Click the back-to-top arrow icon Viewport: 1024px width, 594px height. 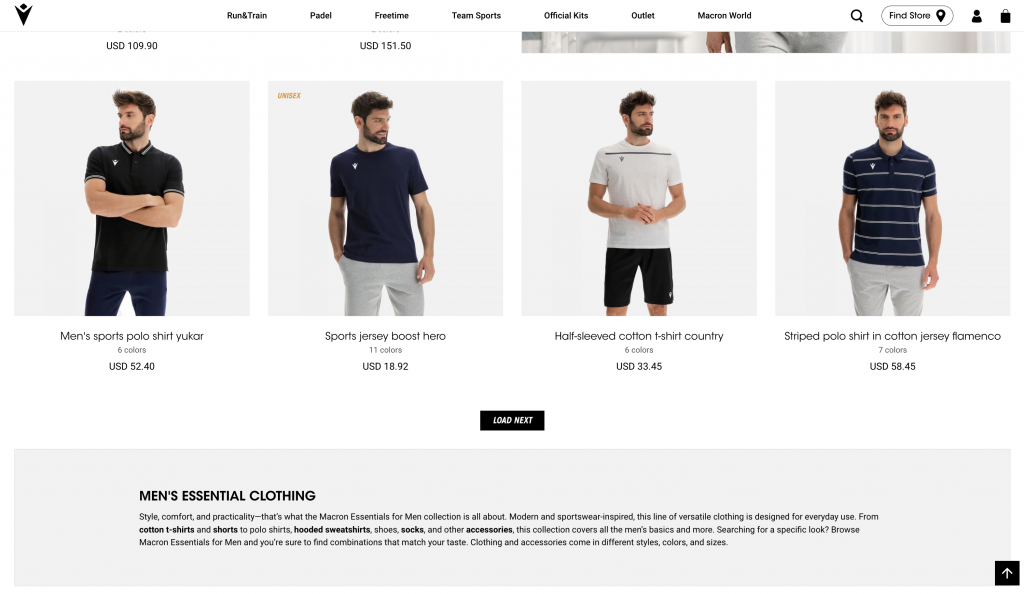tap(1007, 573)
